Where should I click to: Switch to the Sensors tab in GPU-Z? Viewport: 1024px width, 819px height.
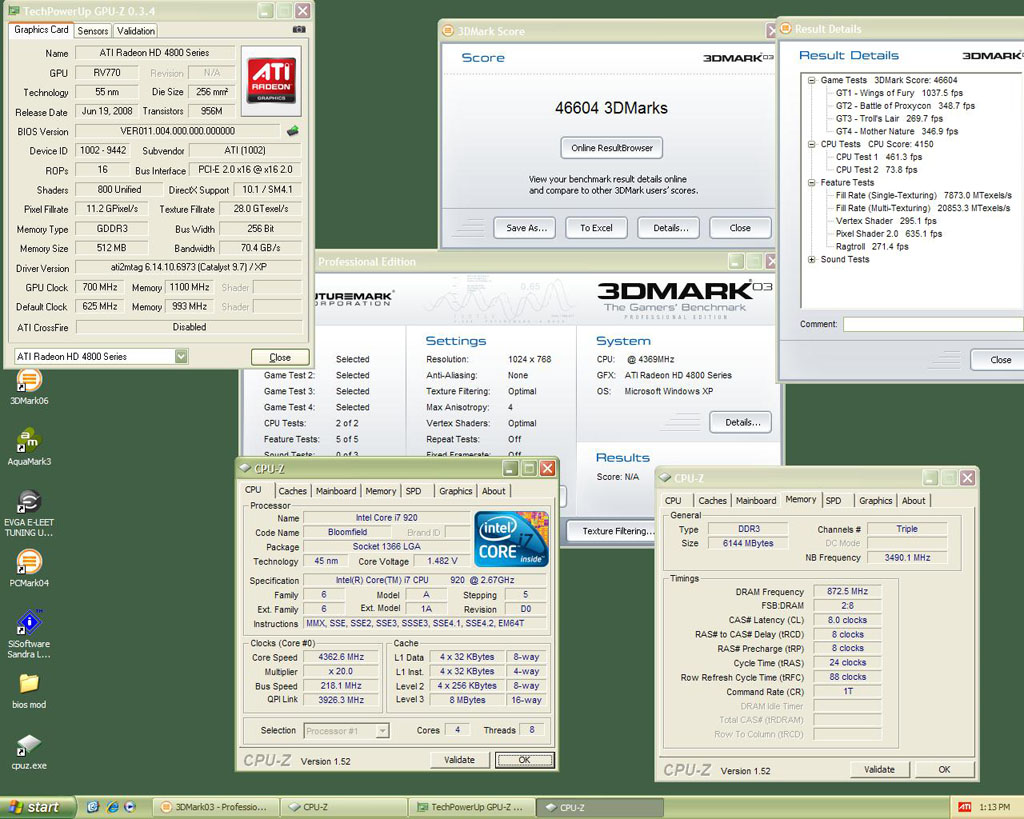tap(93, 31)
